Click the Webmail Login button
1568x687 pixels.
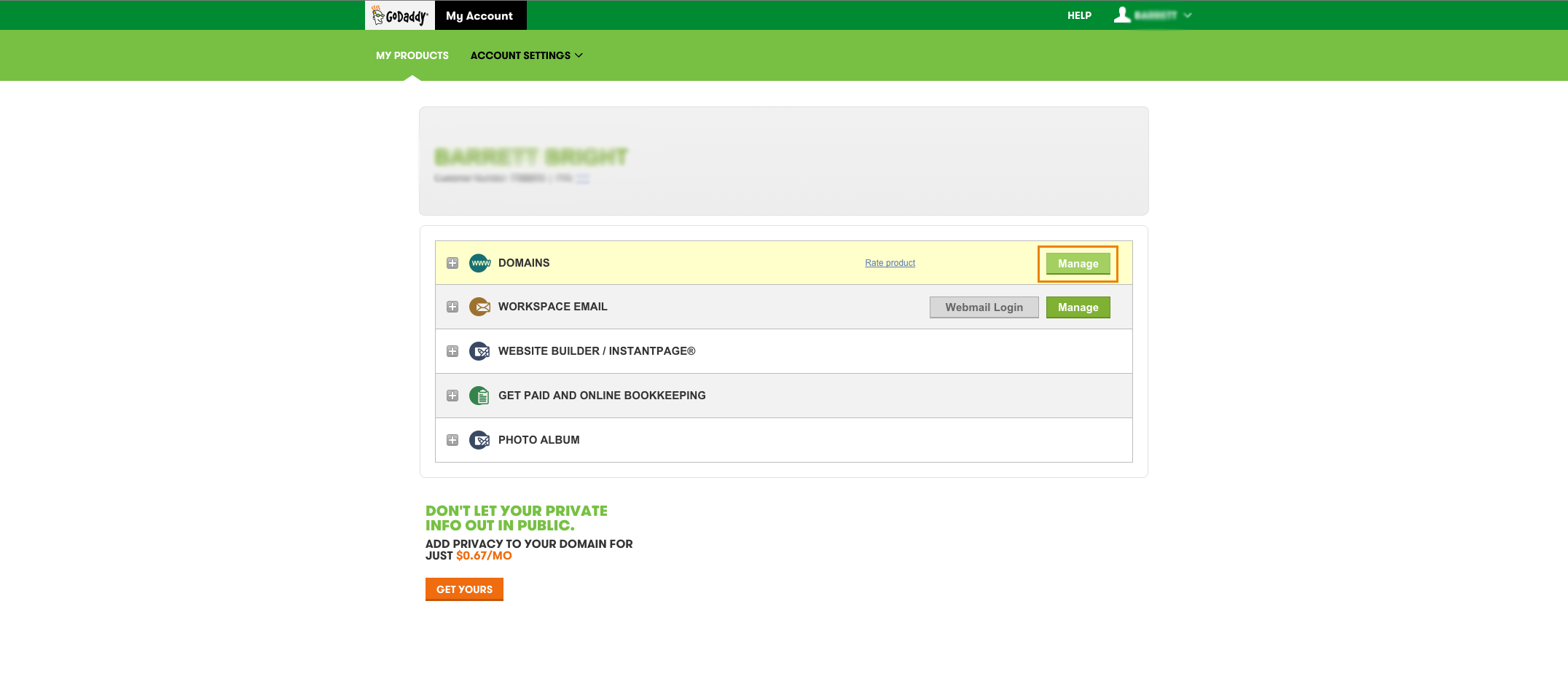point(984,307)
